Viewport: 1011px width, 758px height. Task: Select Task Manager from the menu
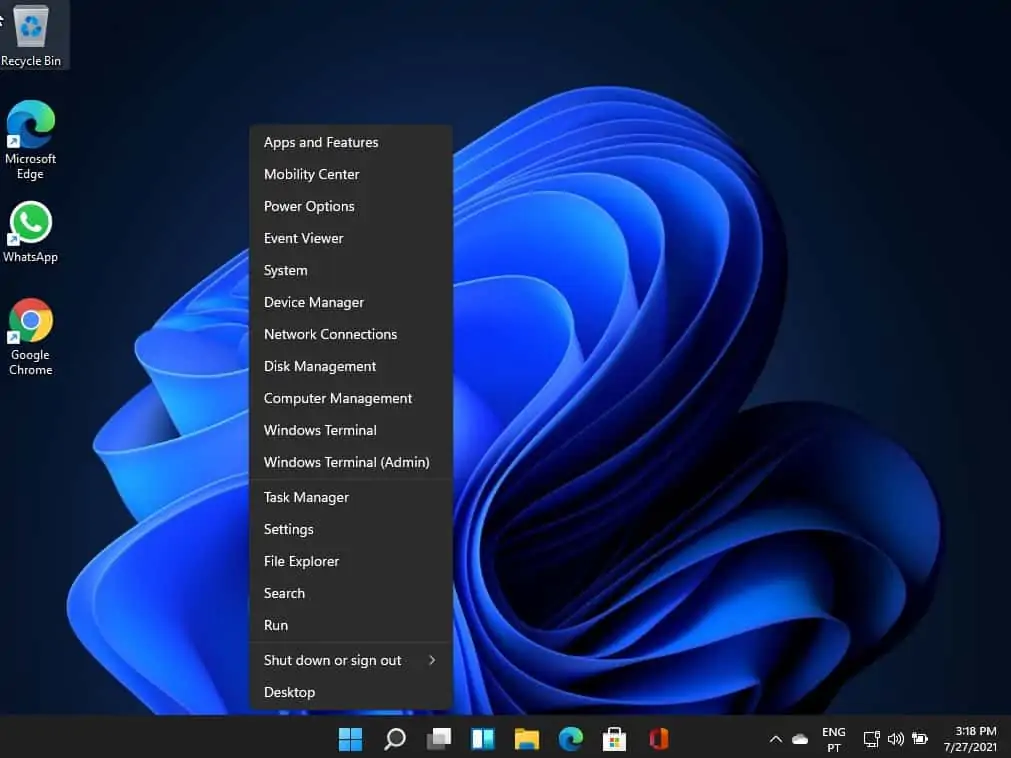(x=306, y=497)
